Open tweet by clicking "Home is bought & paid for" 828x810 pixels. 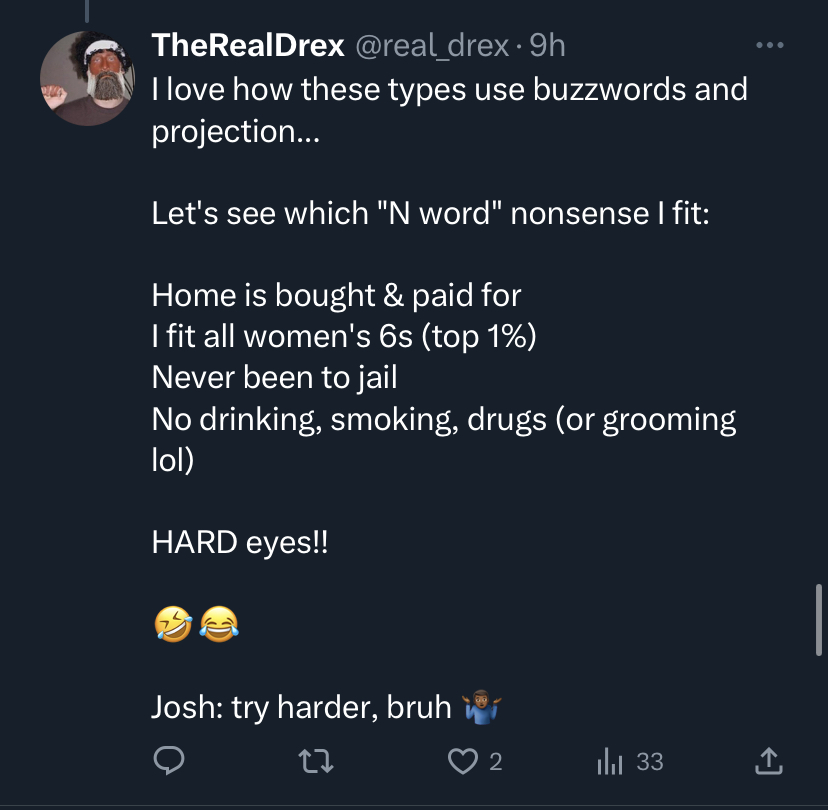(x=336, y=295)
